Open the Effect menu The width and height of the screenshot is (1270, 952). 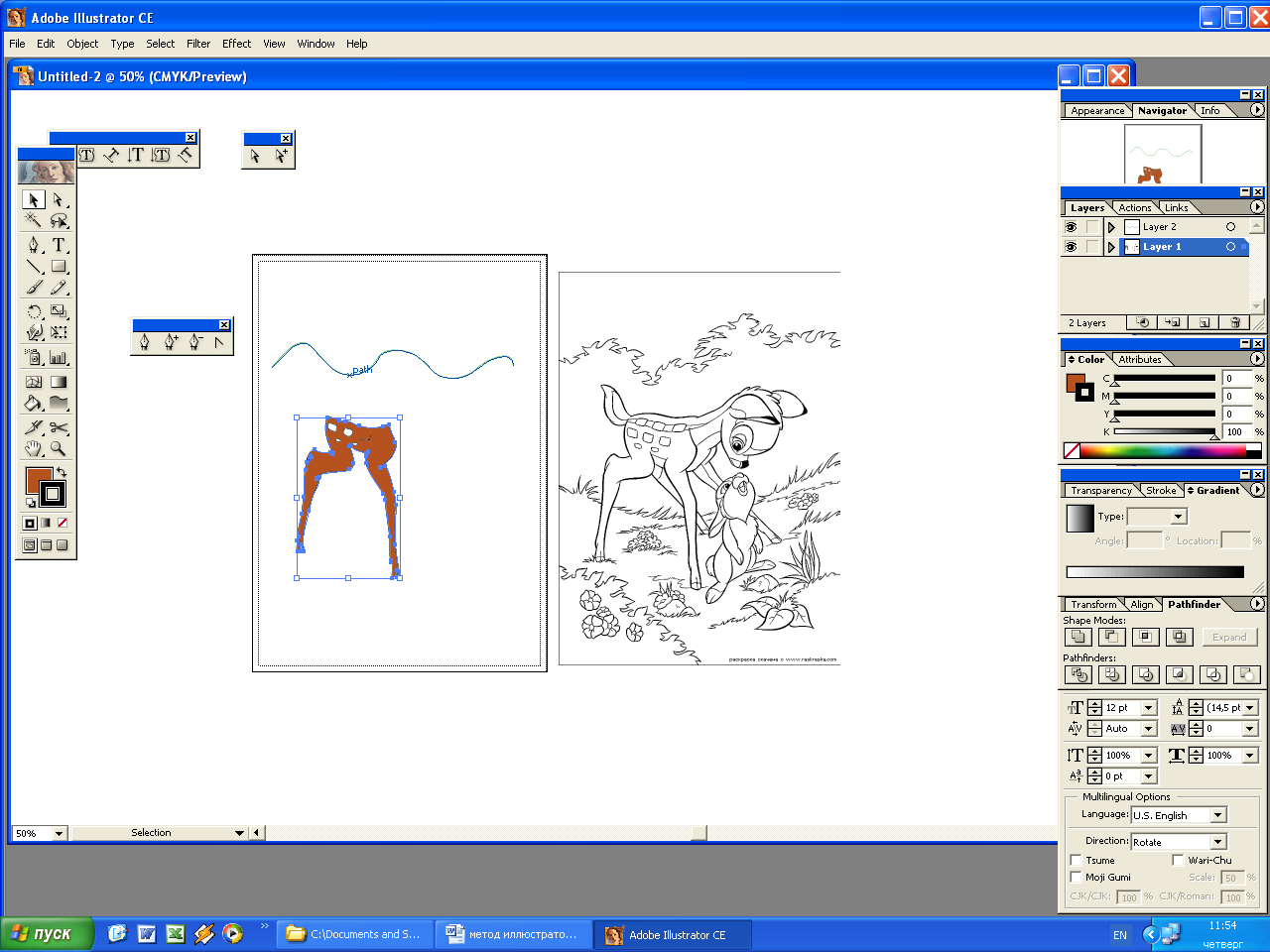[236, 44]
